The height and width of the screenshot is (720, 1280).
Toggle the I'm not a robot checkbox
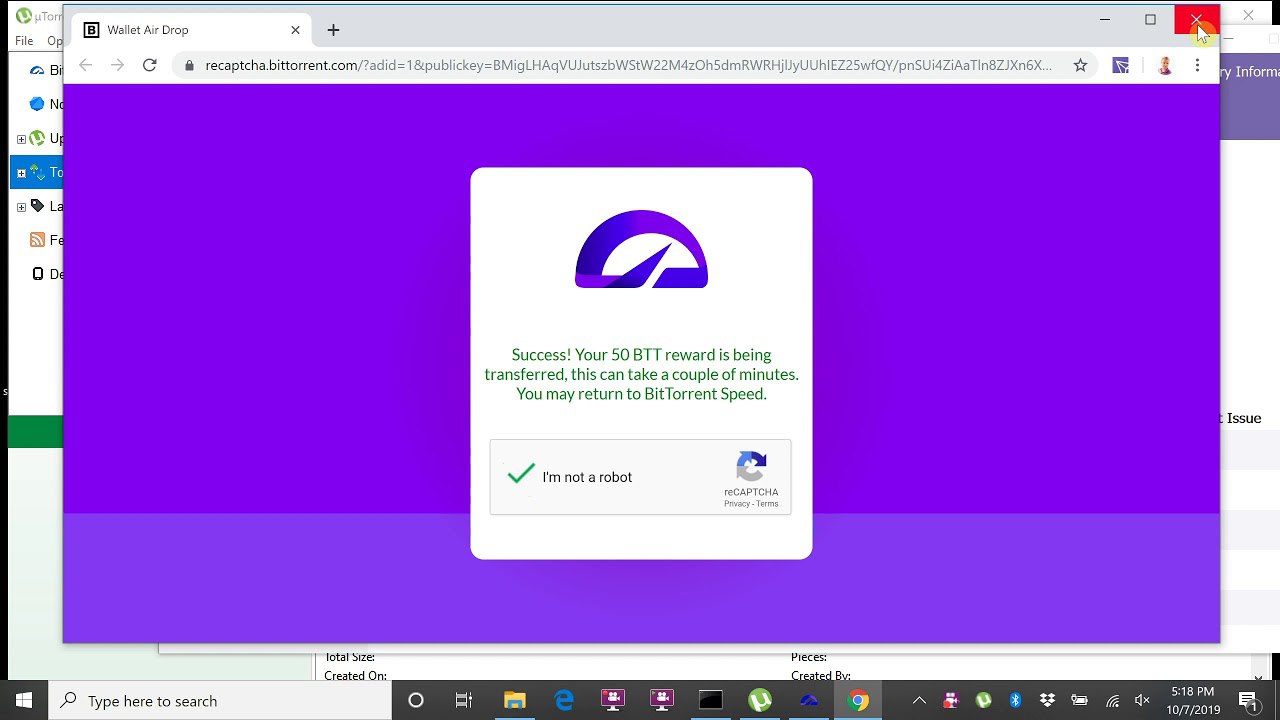(521, 476)
